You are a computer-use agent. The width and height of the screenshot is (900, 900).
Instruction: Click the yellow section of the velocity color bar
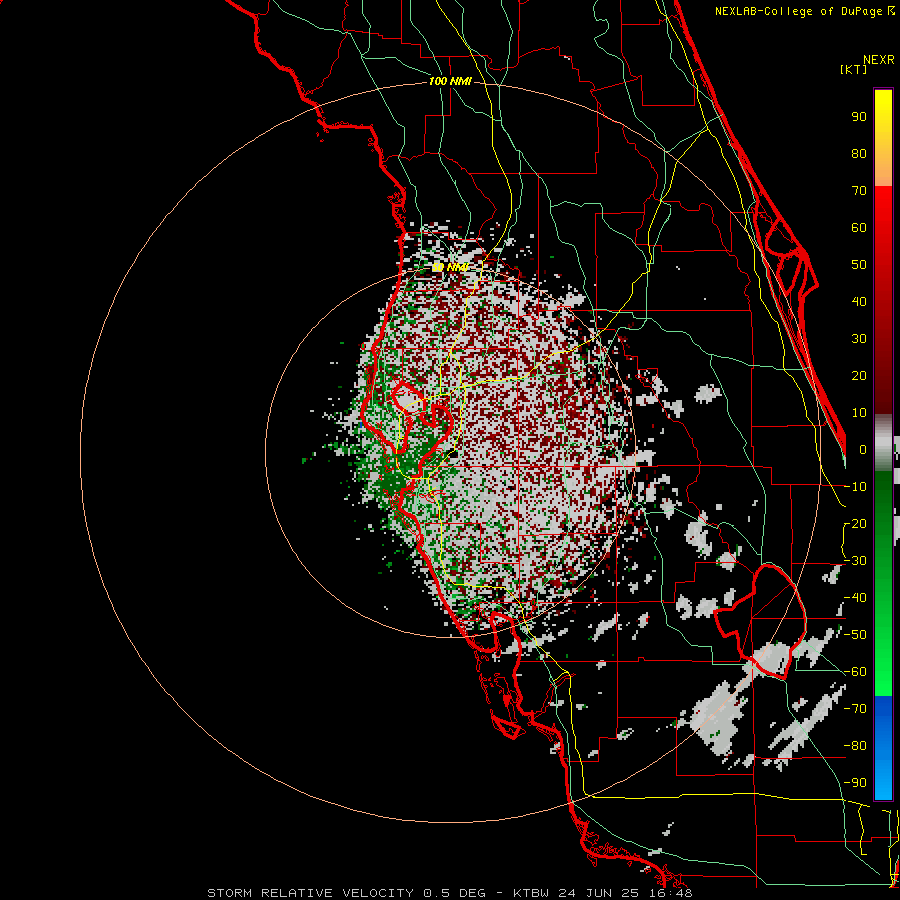883,137
